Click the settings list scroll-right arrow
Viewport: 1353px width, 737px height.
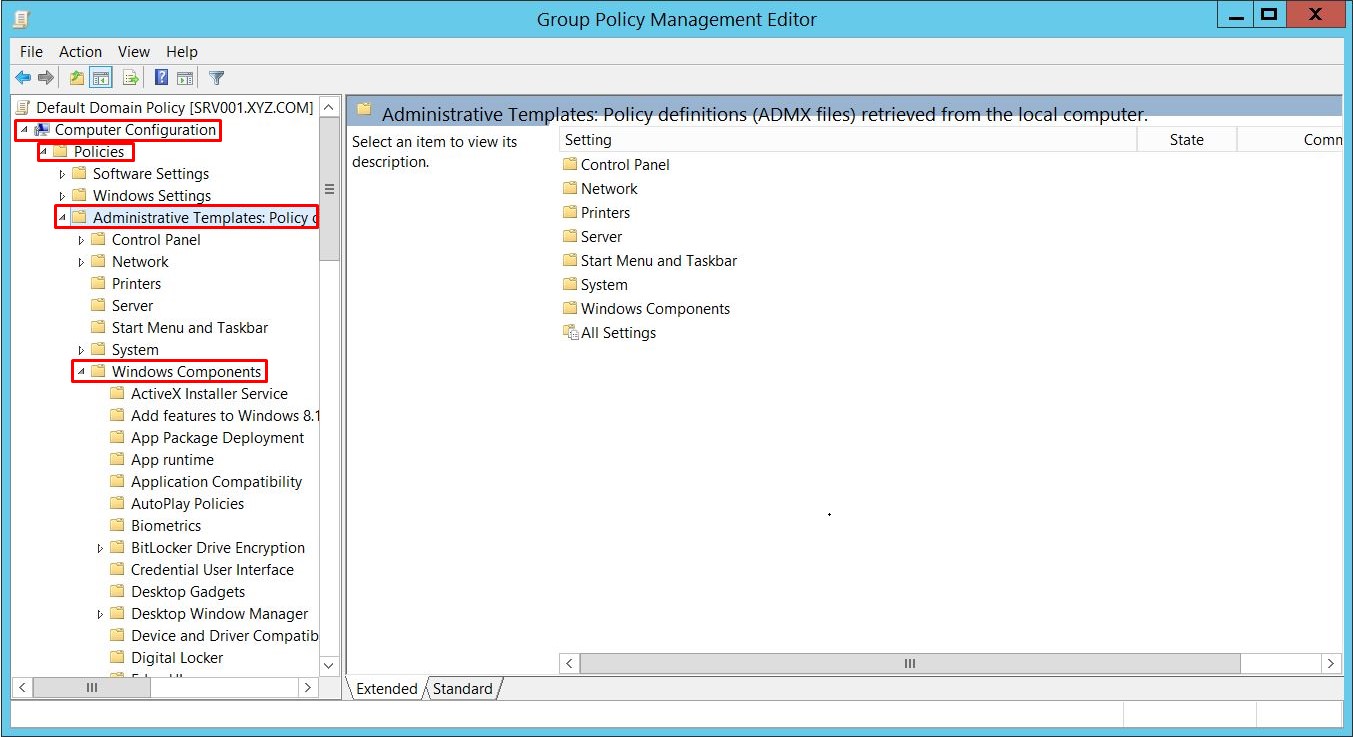click(1330, 663)
